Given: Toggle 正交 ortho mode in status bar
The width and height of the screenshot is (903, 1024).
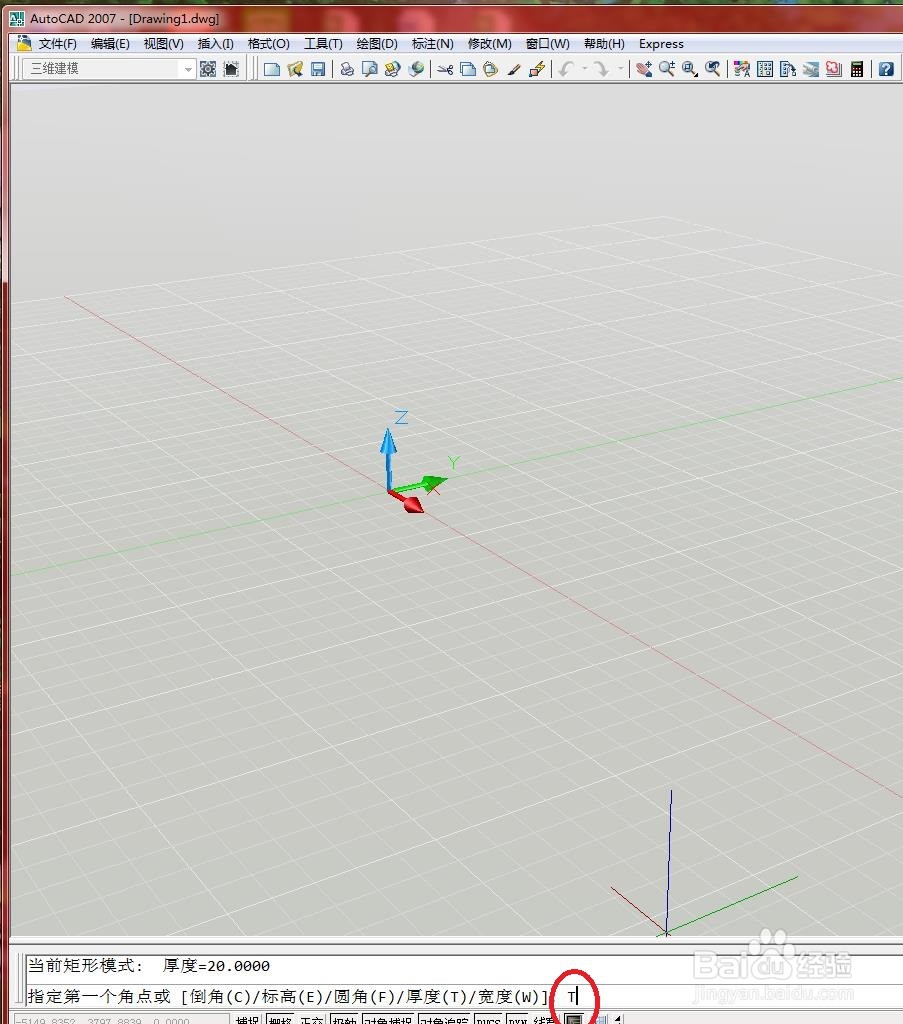Looking at the screenshot, I should tap(311, 1019).
